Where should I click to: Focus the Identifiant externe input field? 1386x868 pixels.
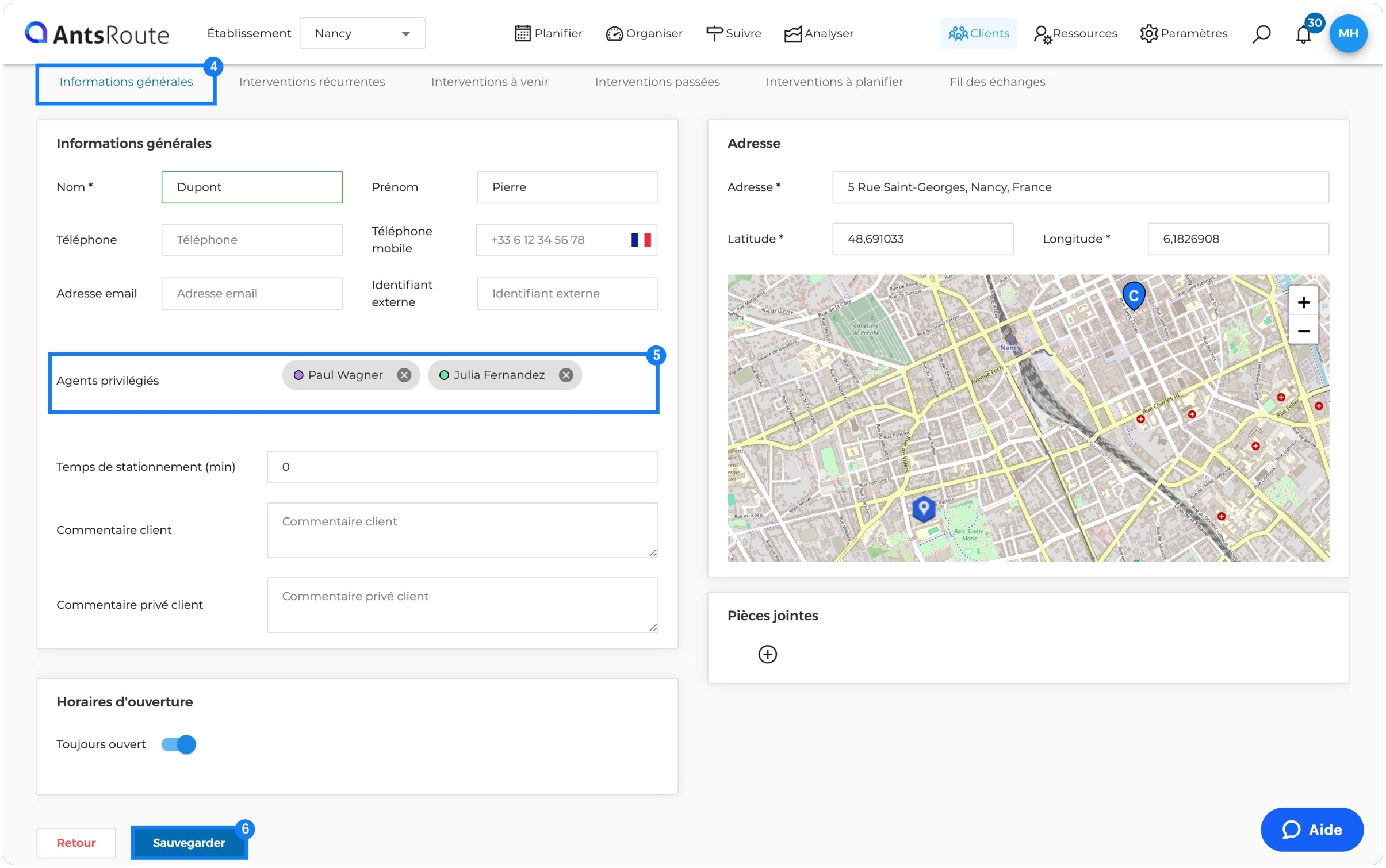pos(567,294)
